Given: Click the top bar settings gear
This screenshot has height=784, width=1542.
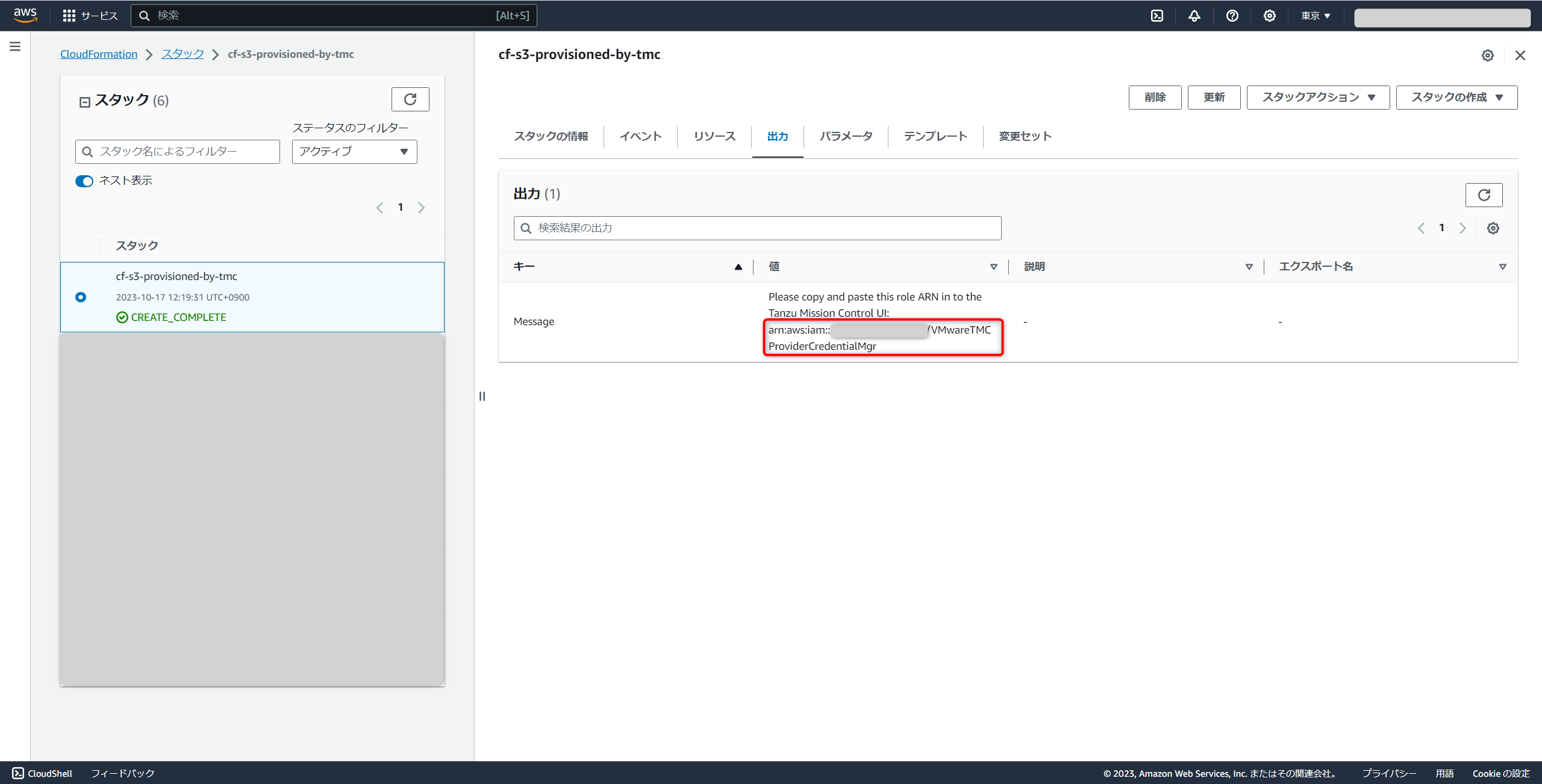Looking at the screenshot, I should point(1269,16).
